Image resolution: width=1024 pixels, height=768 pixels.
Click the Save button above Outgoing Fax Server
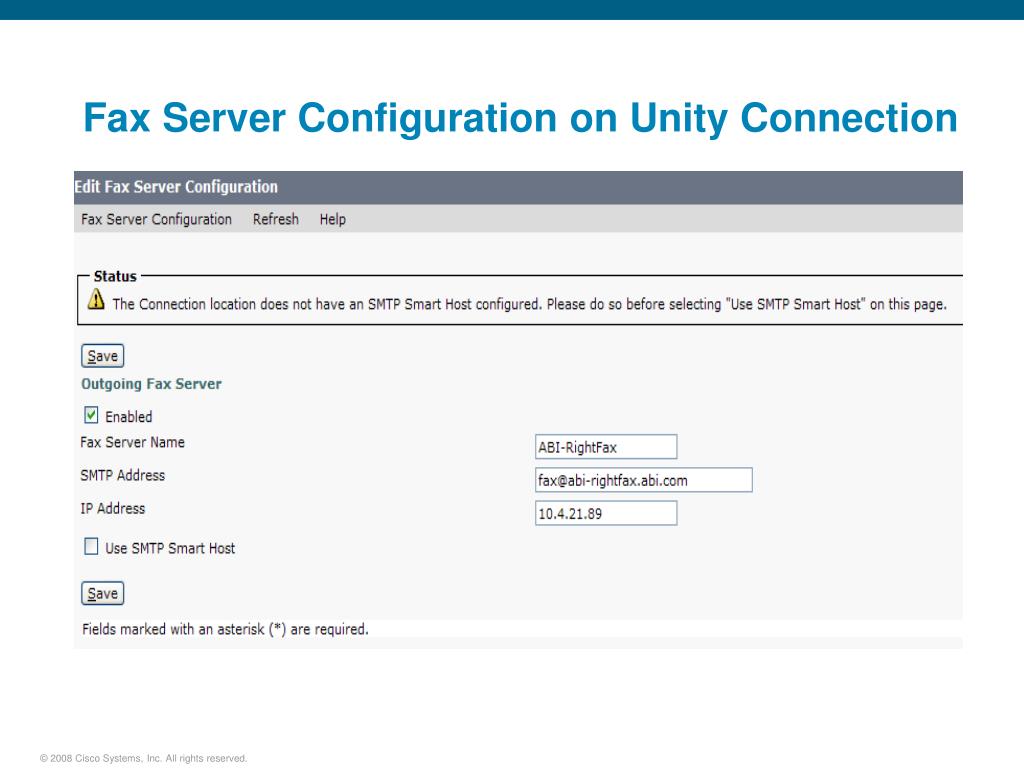tap(103, 356)
